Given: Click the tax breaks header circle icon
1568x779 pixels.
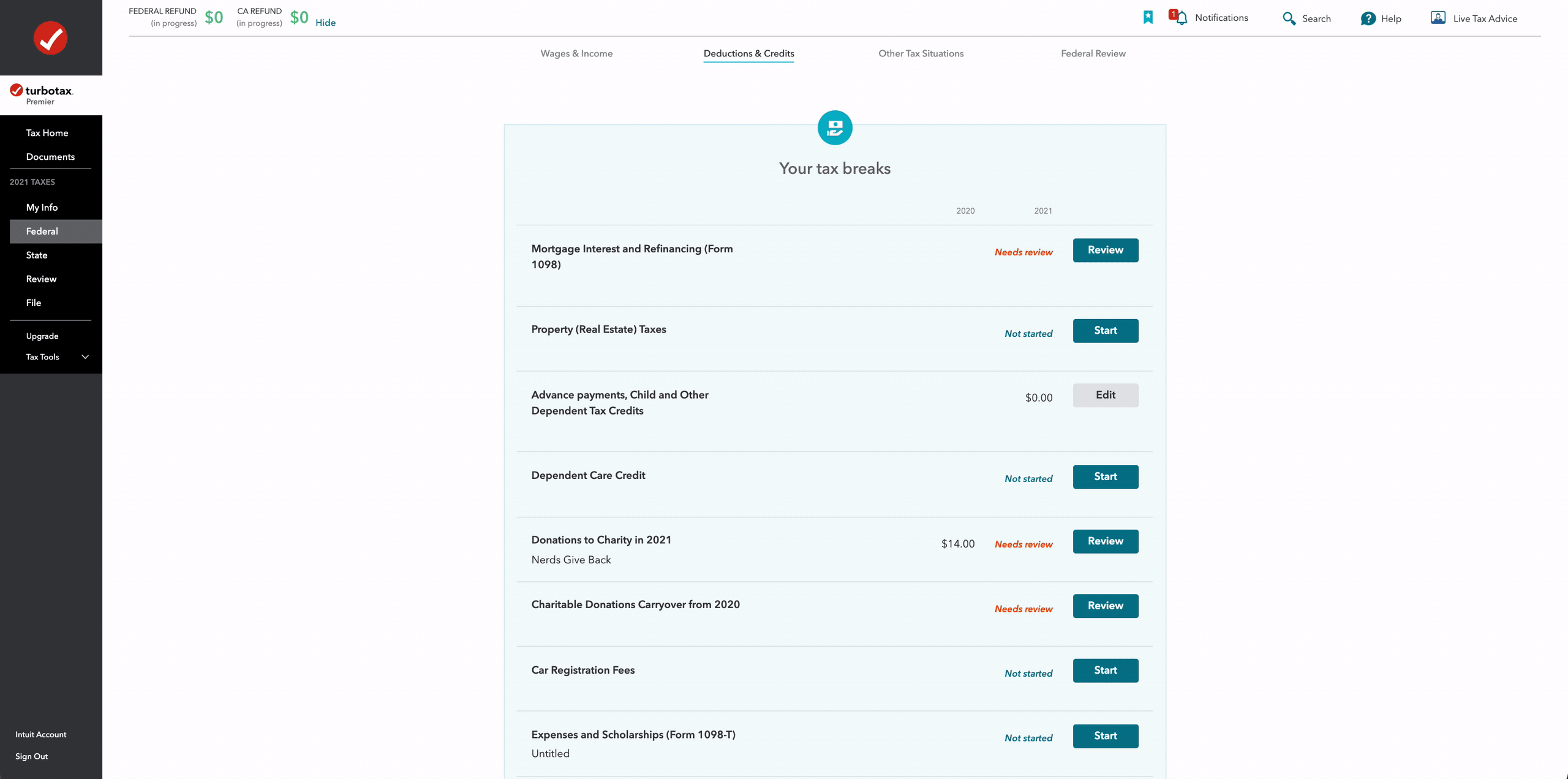Looking at the screenshot, I should coord(834,127).
